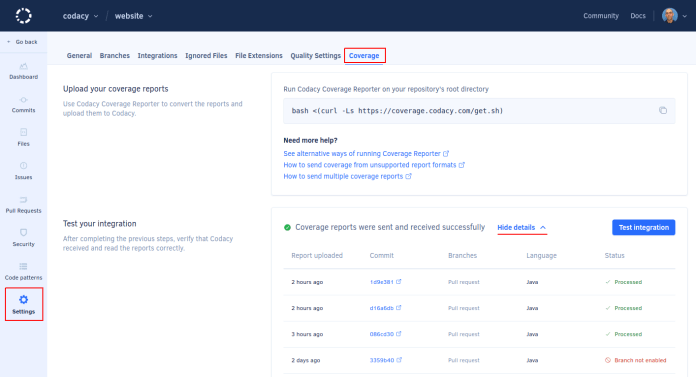Screen dimensions: 696x377
Task: Go to the Files sidebar icon
Action: pyautogui.click(x=24, y=132)
